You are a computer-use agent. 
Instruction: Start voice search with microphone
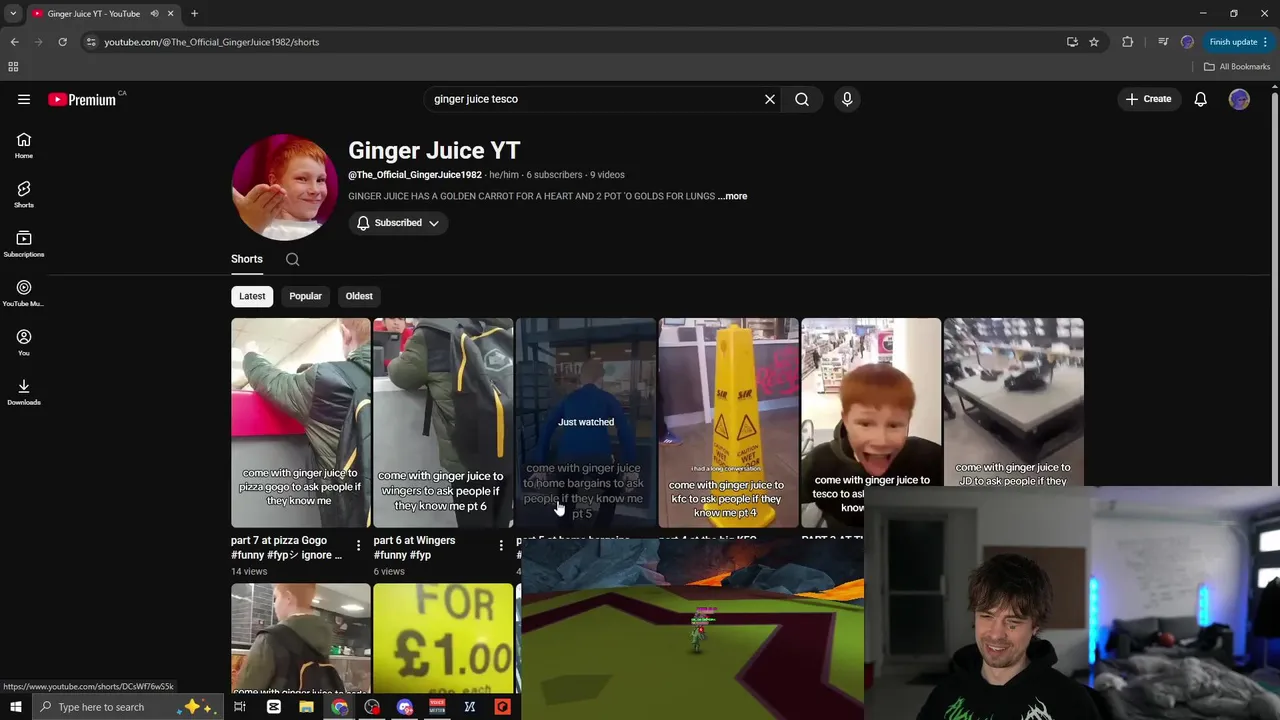click(x=847, y=99)
